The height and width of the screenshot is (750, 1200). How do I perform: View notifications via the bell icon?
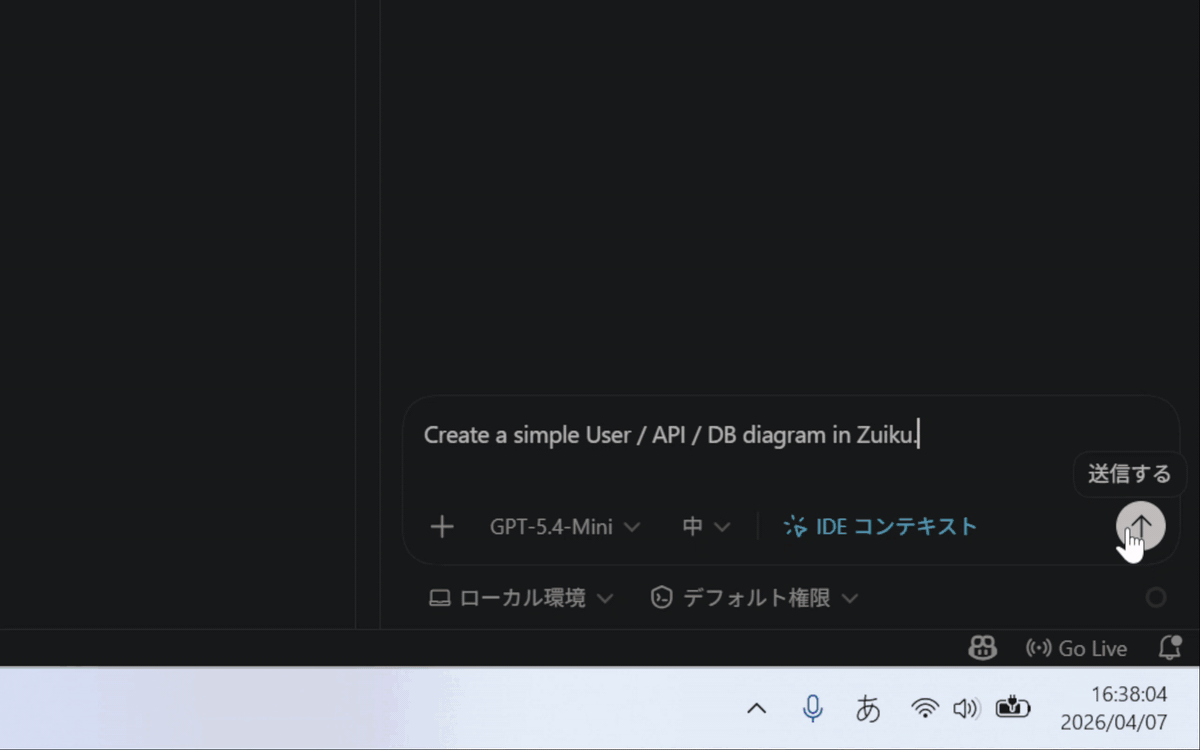[x=1168, y=648]
